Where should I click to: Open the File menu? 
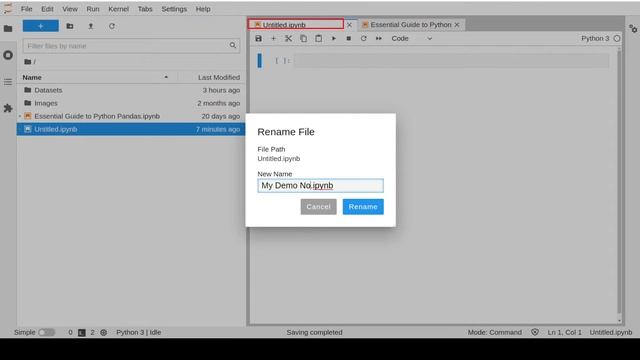(27, 9)
